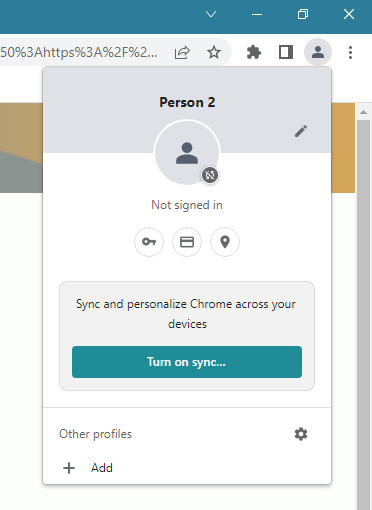Viewport: 372px width, 510px height.
Task: Edit Person 2 profile with pencil
Action: [x=301, y=131]
